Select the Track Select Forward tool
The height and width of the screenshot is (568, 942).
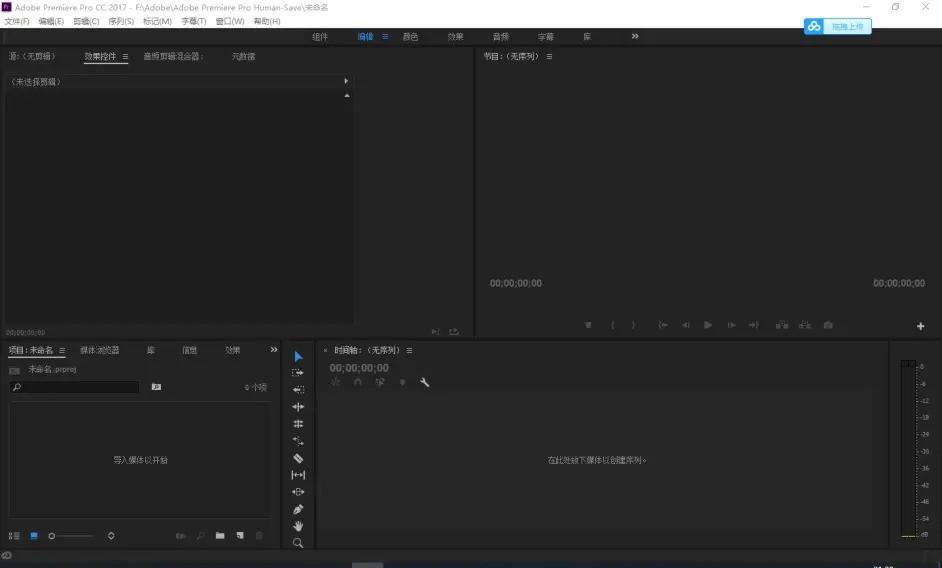(x=298, y=373)
